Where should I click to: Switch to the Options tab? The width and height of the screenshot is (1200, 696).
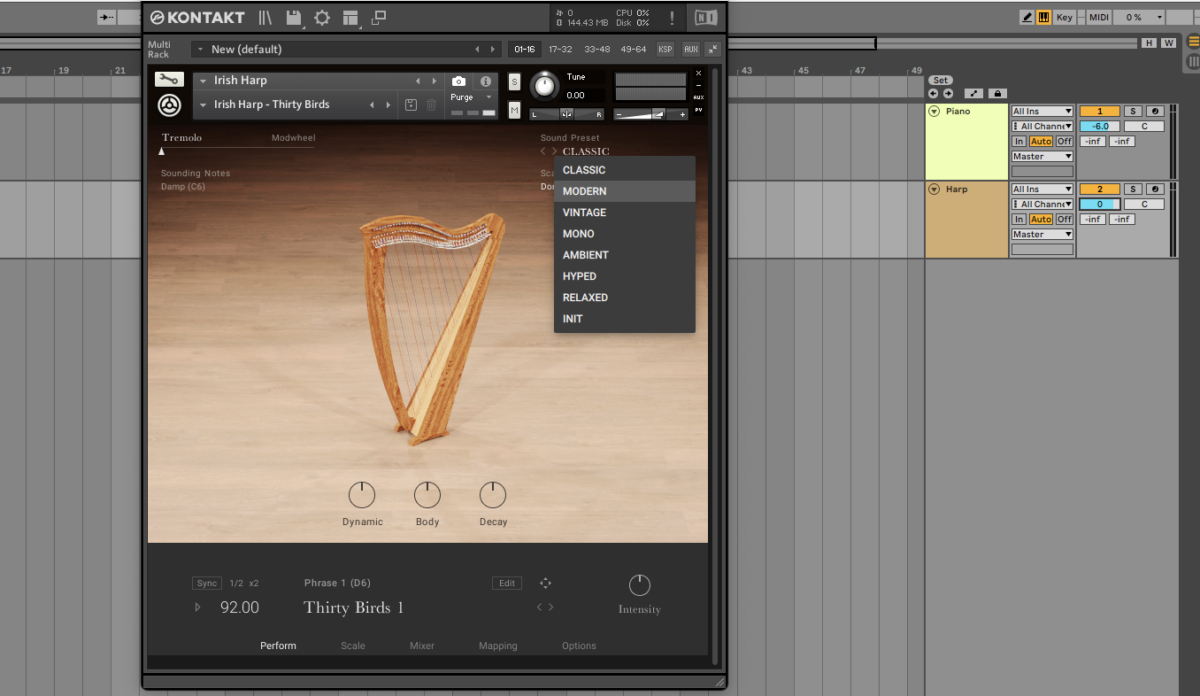tap(579, 646)
